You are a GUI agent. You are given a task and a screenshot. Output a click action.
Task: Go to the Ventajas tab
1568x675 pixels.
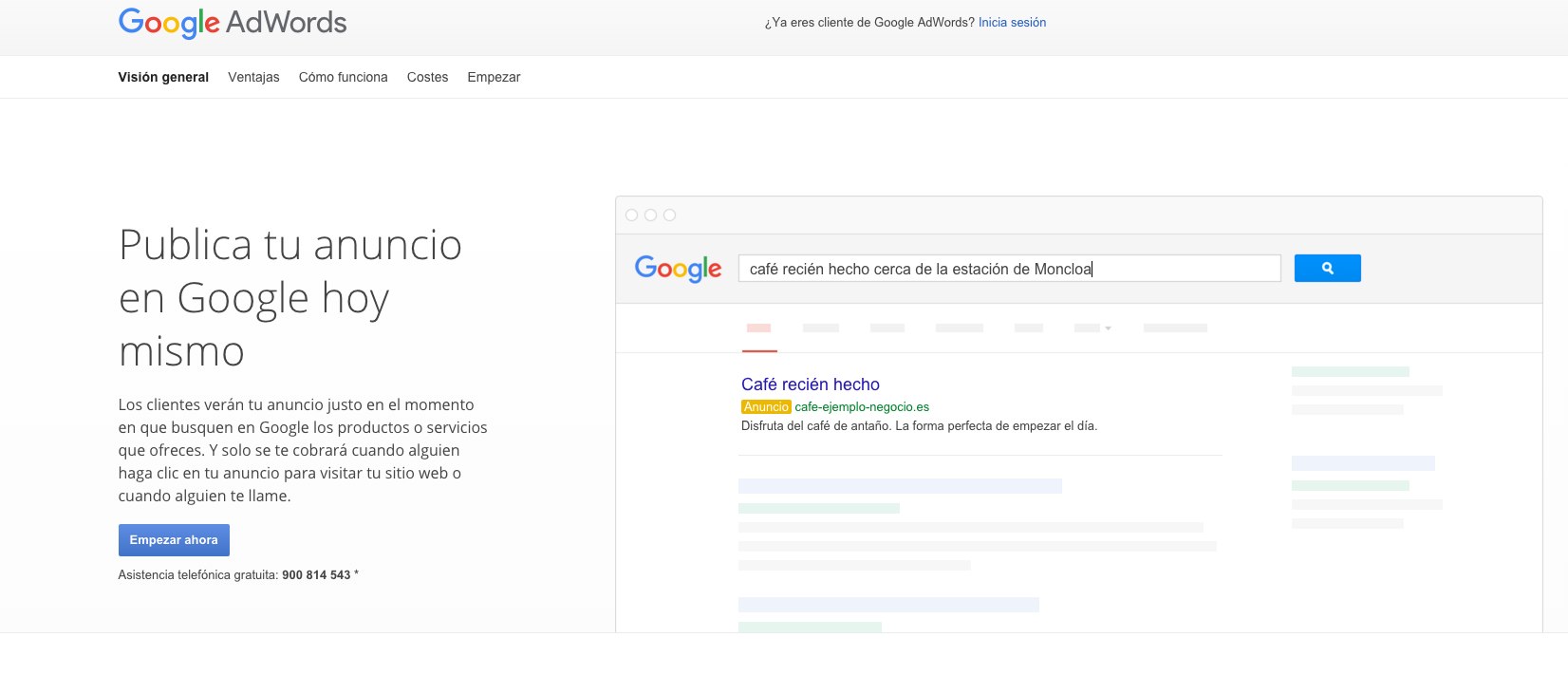tap(253, 77)
